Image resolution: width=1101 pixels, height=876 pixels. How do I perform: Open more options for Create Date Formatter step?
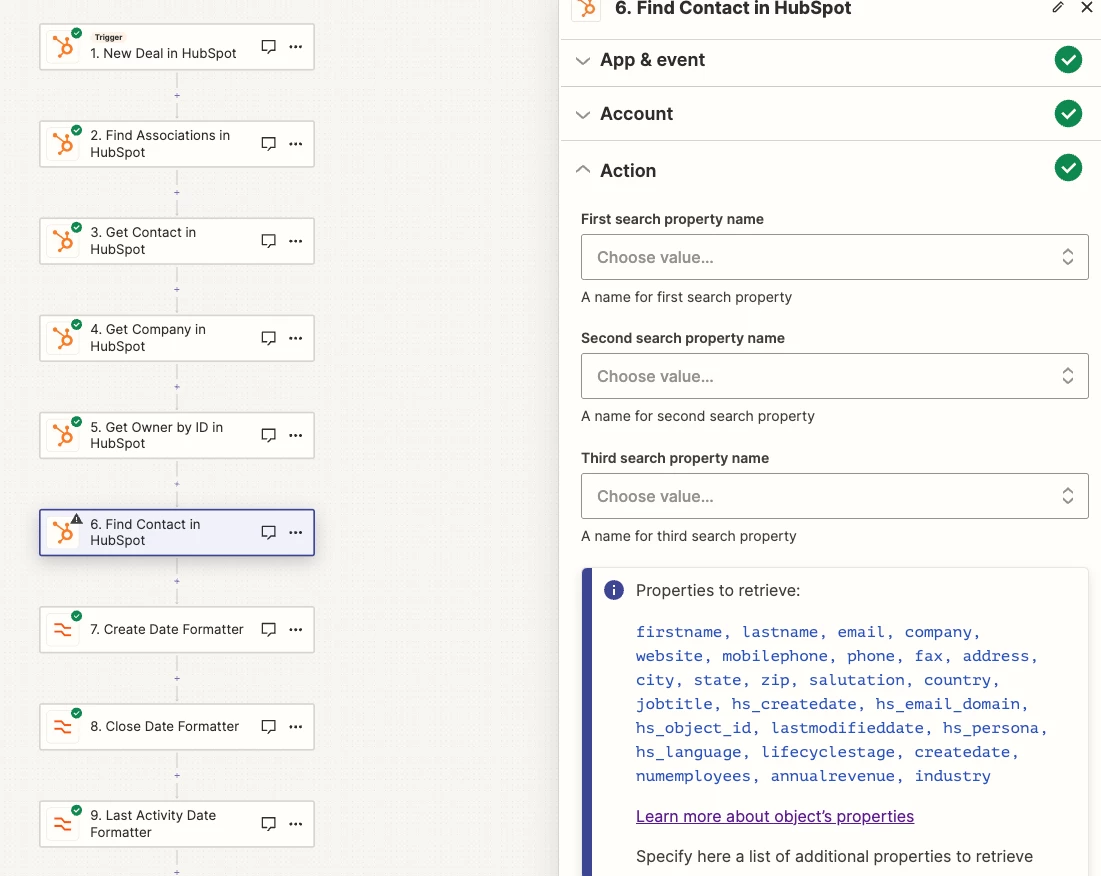296,629
